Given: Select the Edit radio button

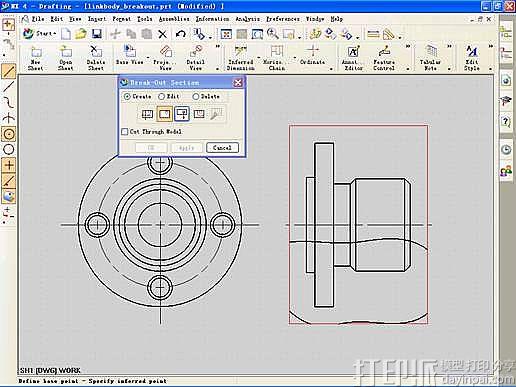Looking at the screenshot, I should pos(161,96).
